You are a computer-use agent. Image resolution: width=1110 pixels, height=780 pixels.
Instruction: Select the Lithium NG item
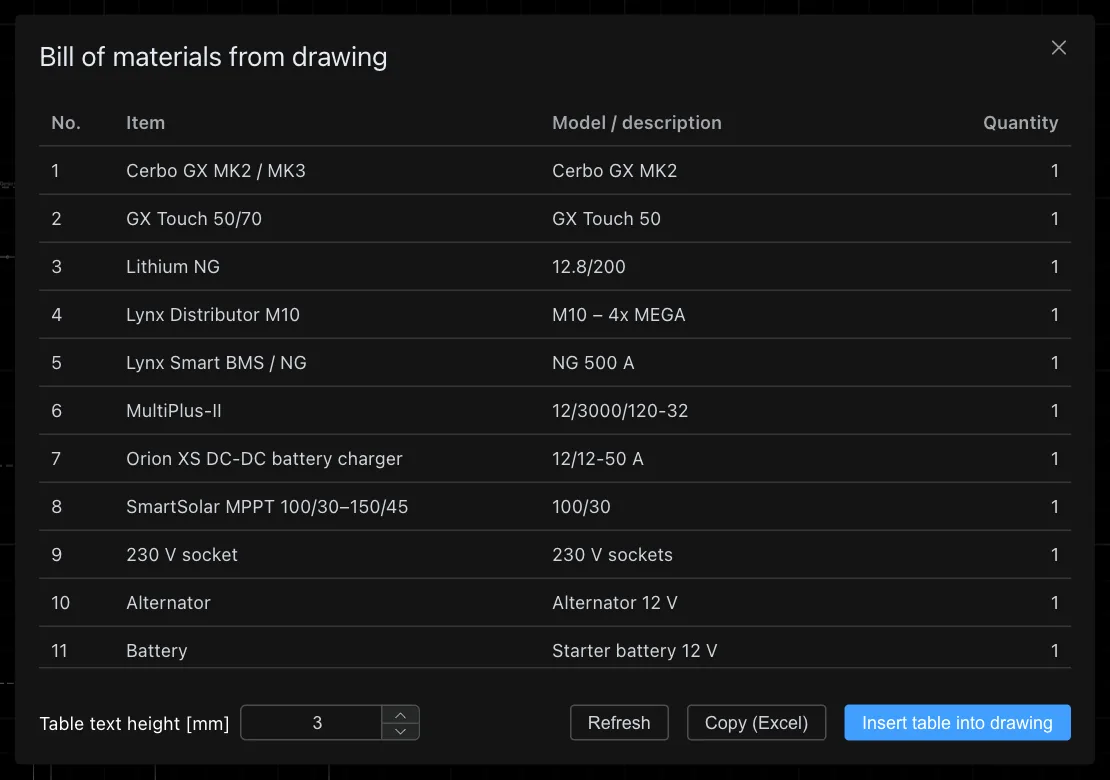173,267
